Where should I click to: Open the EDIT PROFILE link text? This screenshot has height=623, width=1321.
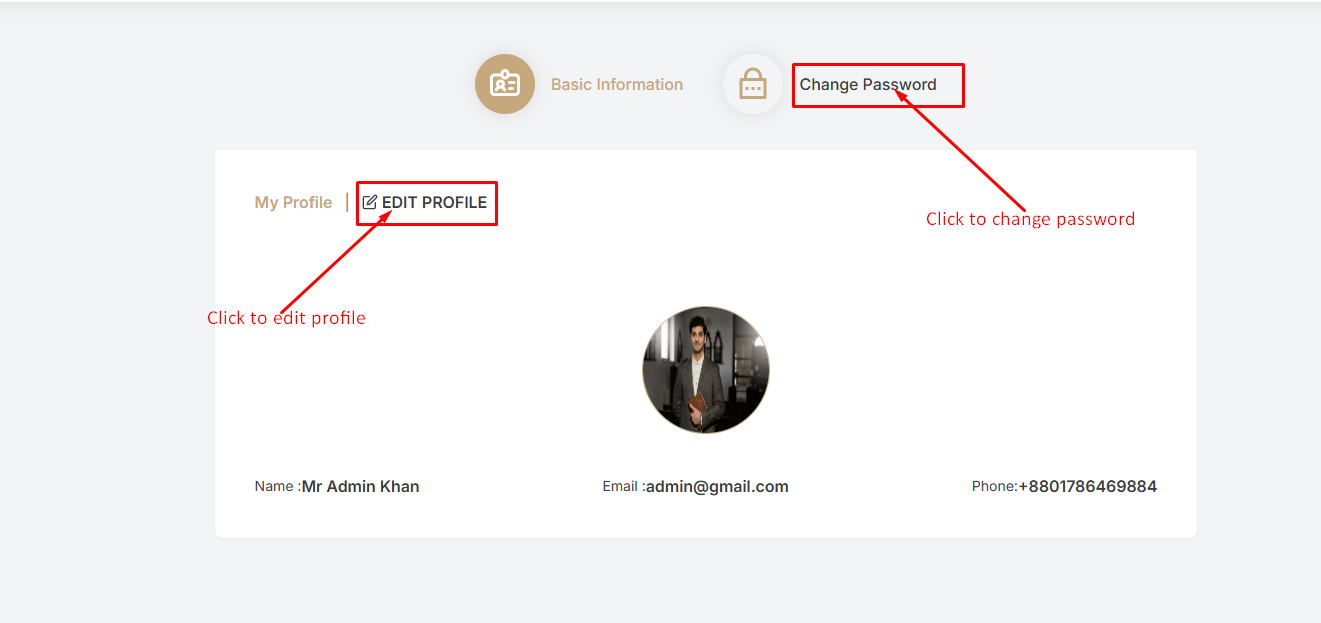coord(434,202)
